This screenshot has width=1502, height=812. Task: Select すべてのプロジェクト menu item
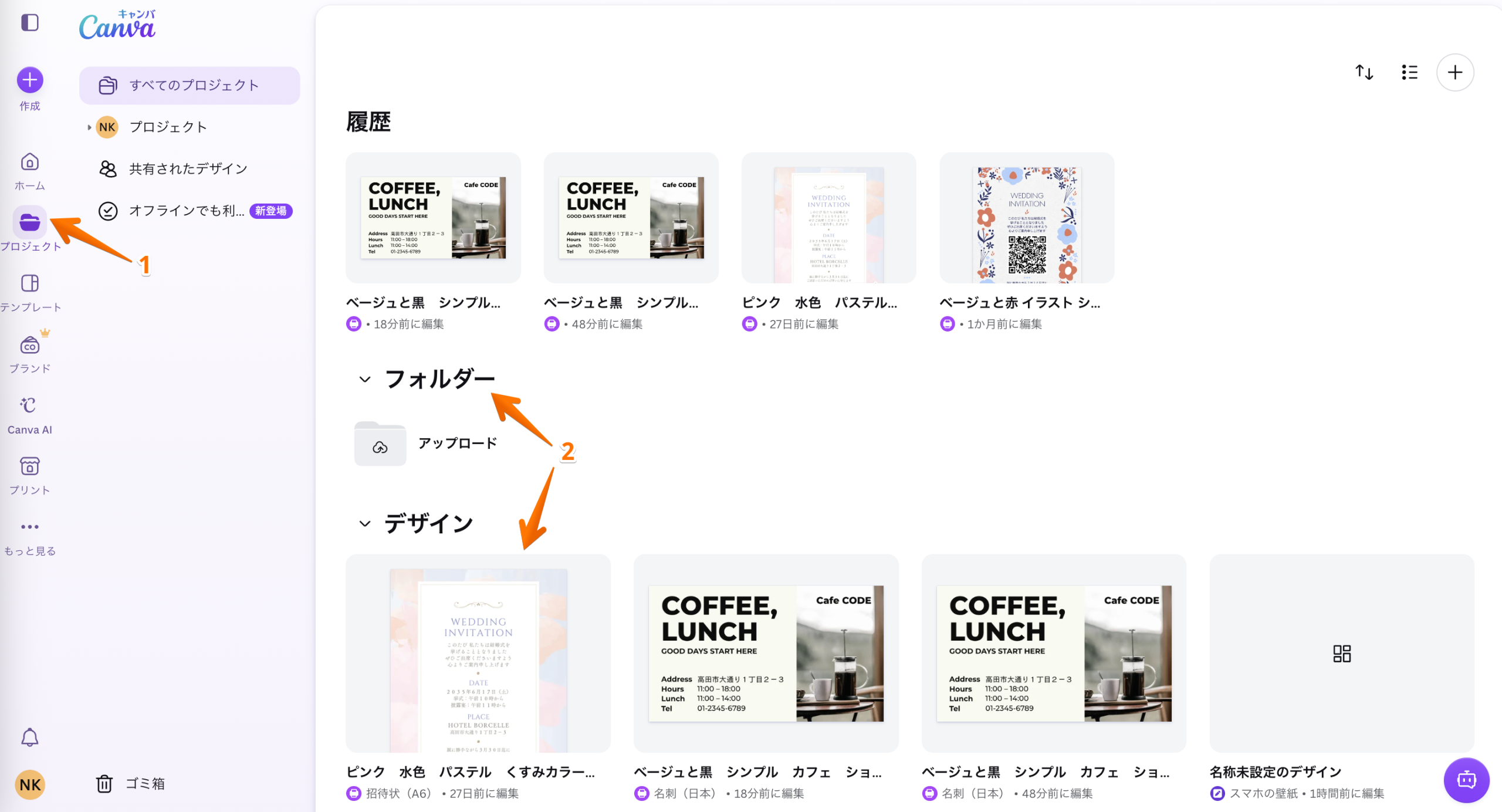tap(190, 85)
